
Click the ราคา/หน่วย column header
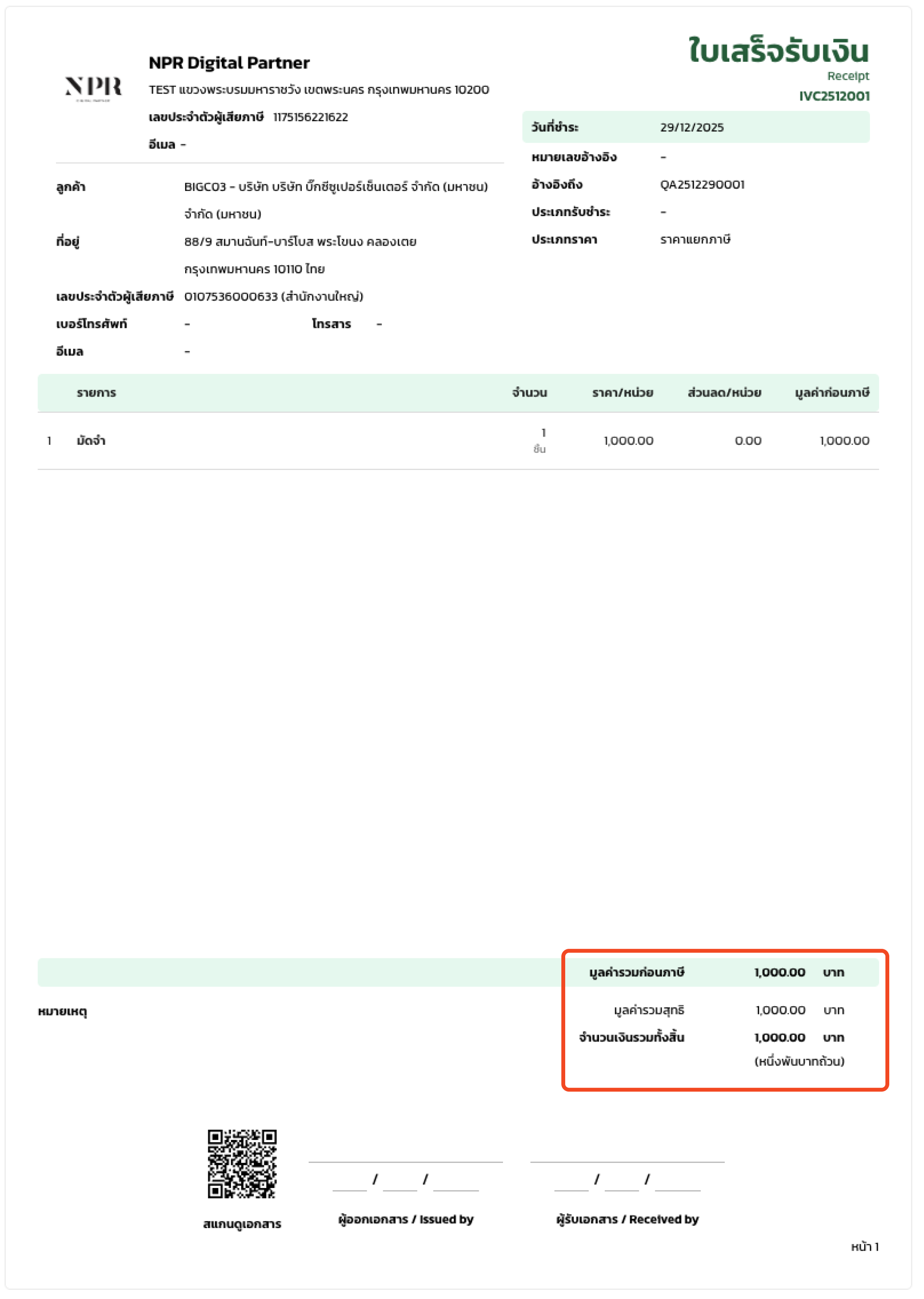coord(622,393)
